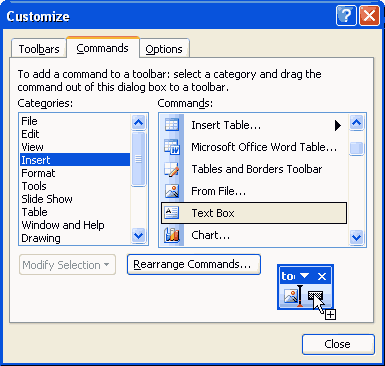Click the Text Box command icon

(172, 213)
